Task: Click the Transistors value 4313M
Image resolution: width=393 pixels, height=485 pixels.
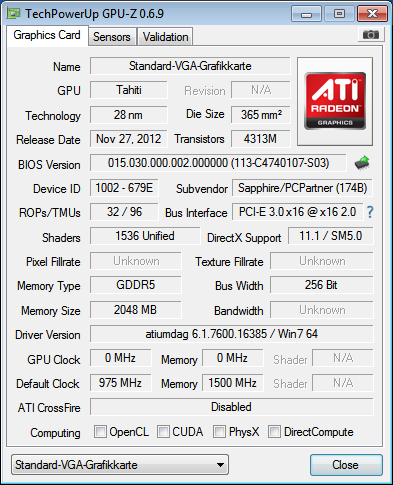Action: (261, 139)
